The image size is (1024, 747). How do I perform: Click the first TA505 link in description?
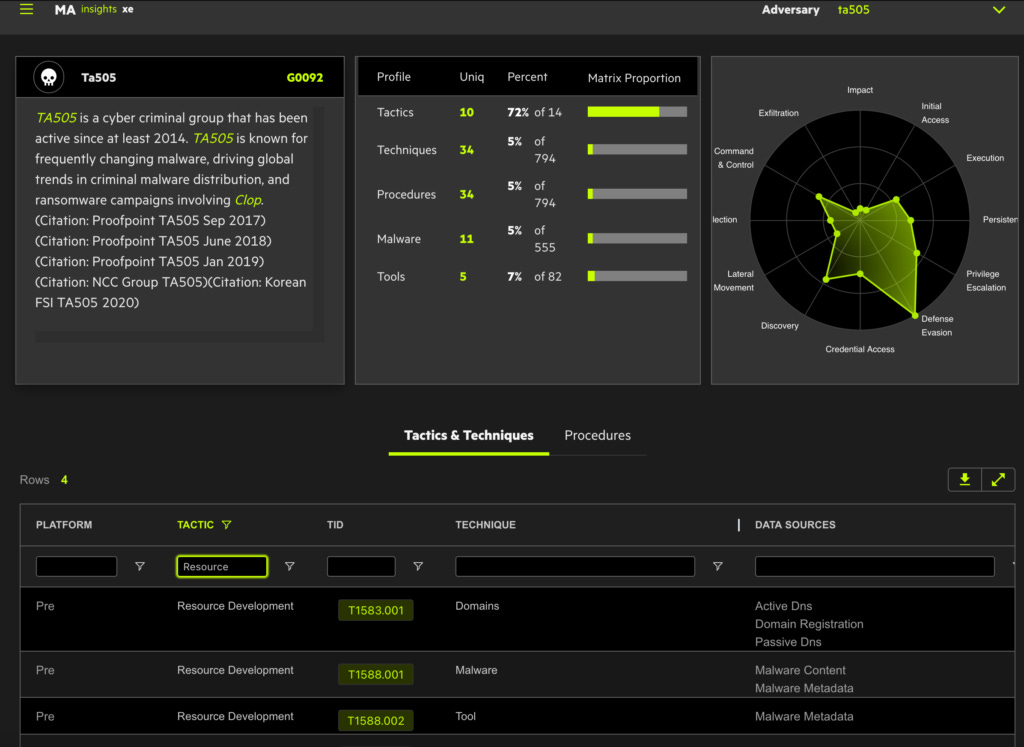point(56,118)
